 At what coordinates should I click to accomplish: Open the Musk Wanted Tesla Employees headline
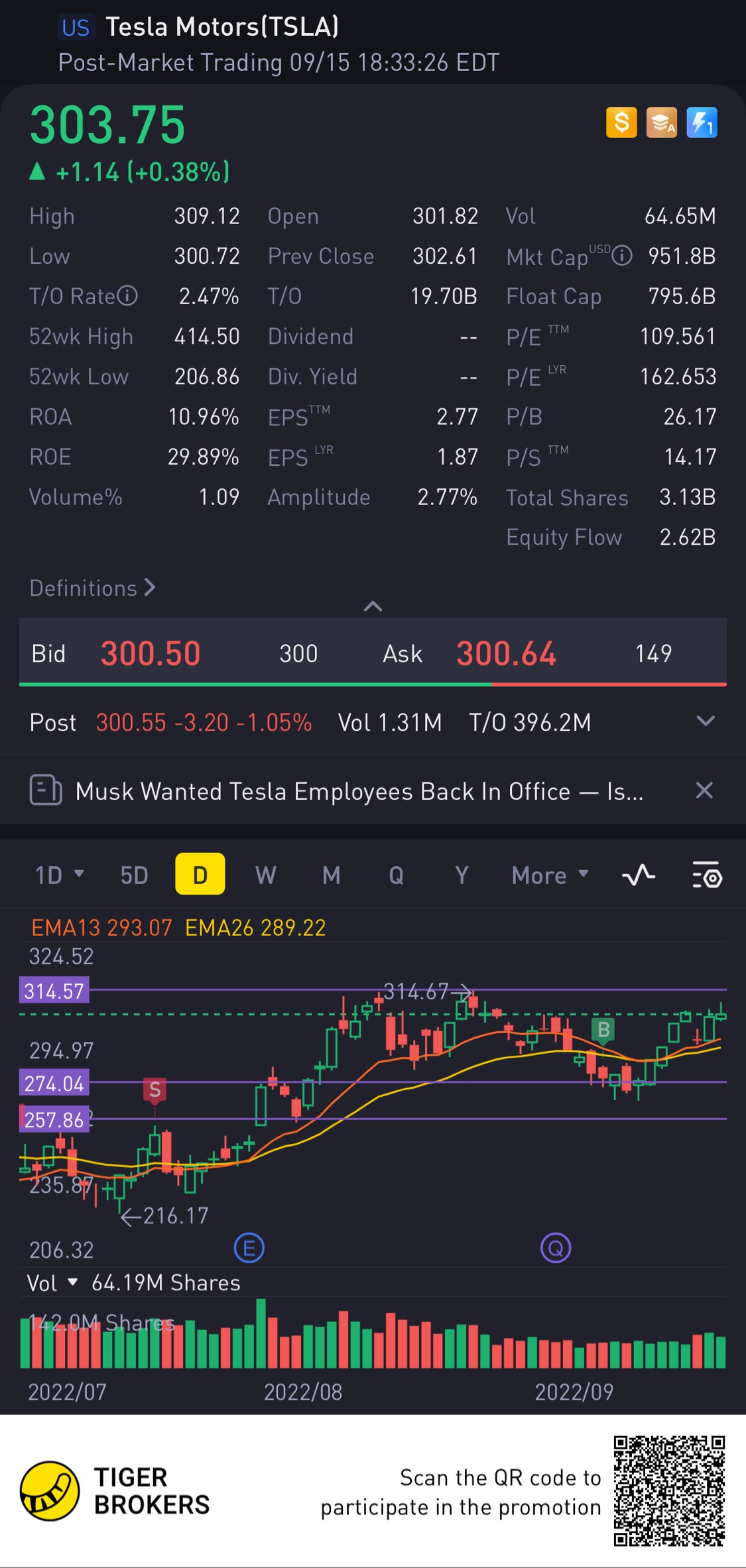[359, 791]
